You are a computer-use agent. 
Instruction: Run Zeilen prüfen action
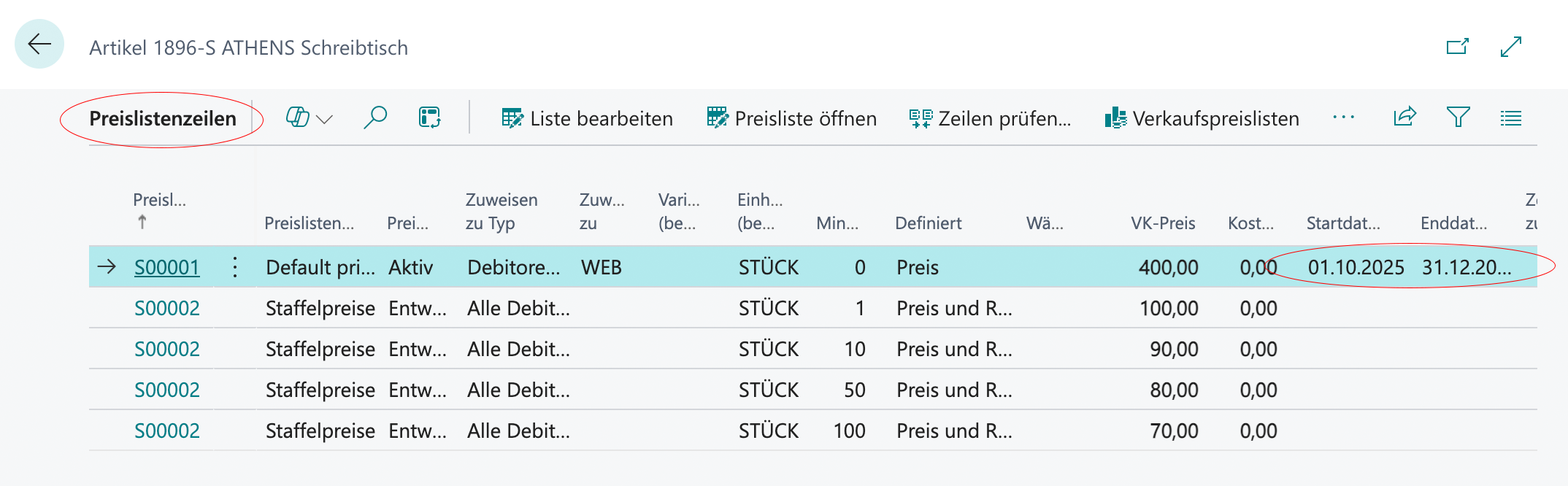point(991,118)
